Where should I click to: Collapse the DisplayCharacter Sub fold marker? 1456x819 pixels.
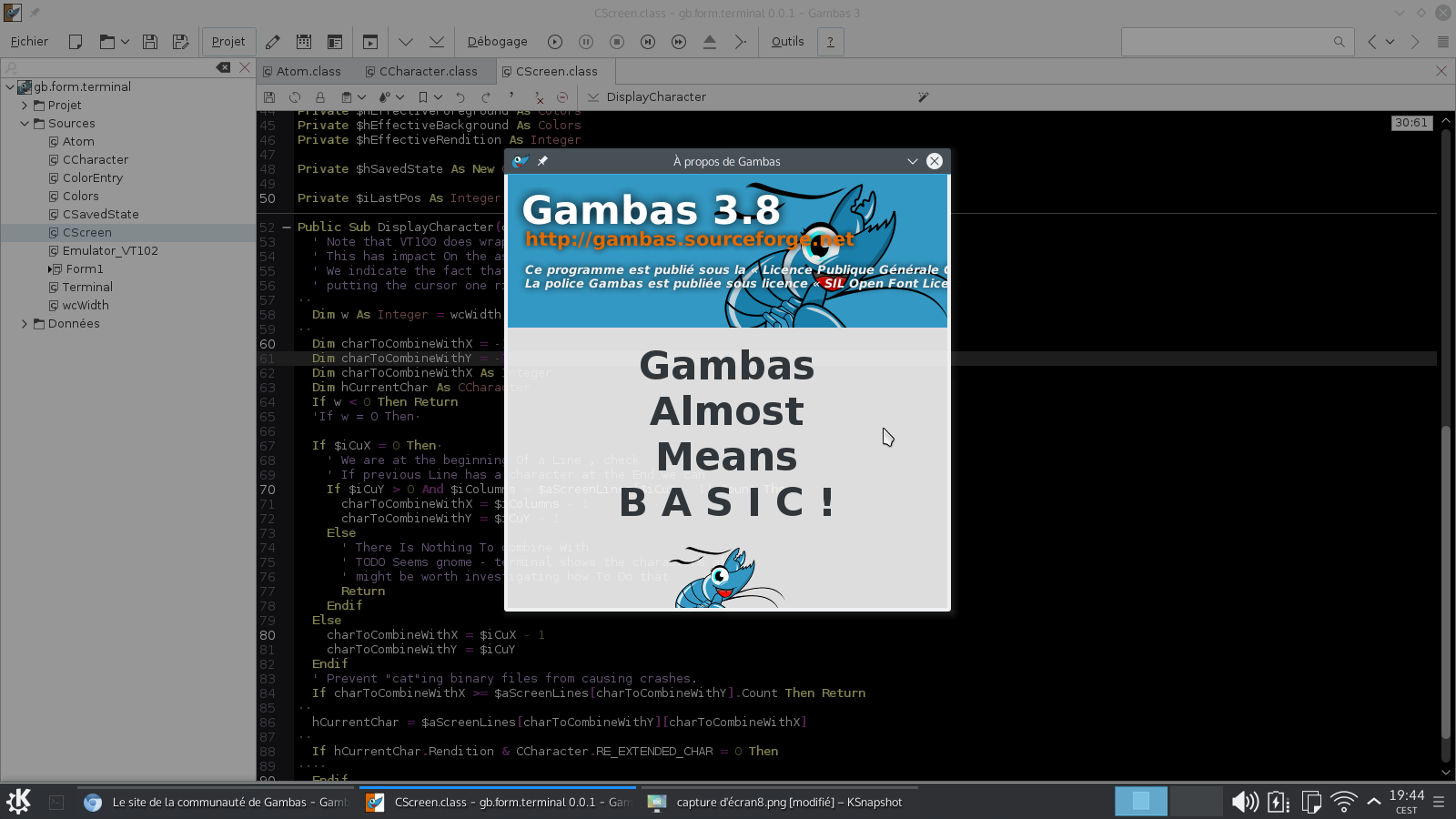point(287,227)
